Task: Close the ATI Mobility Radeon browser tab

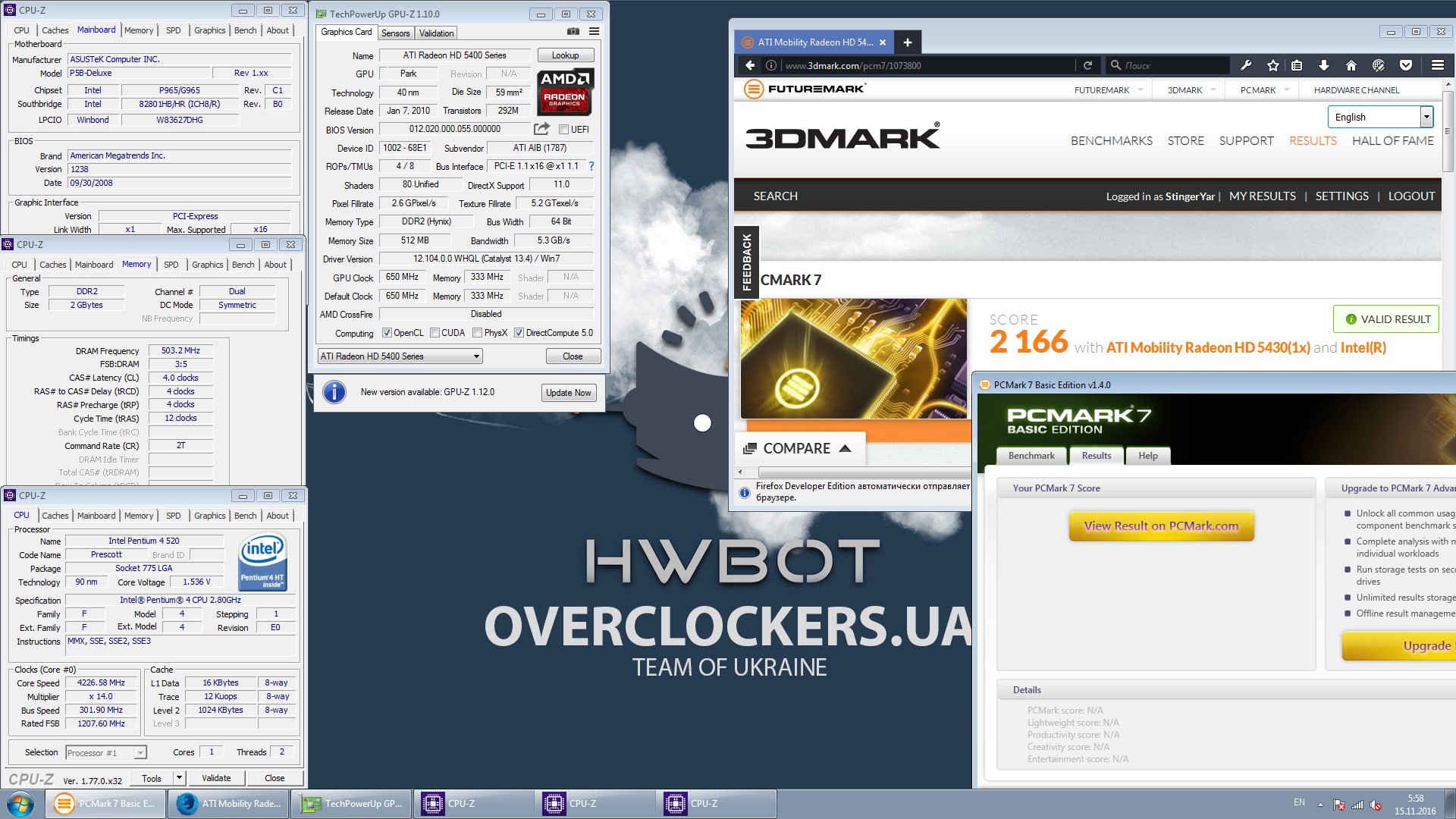Action: pos(883,42)
